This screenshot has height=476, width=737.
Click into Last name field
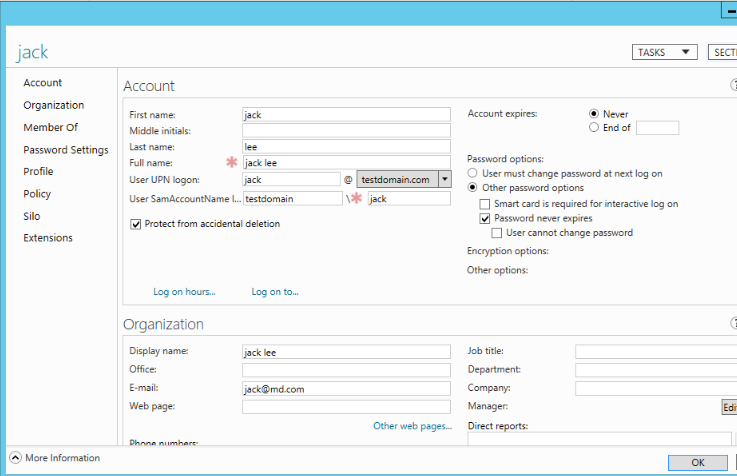tap(346, 147)
